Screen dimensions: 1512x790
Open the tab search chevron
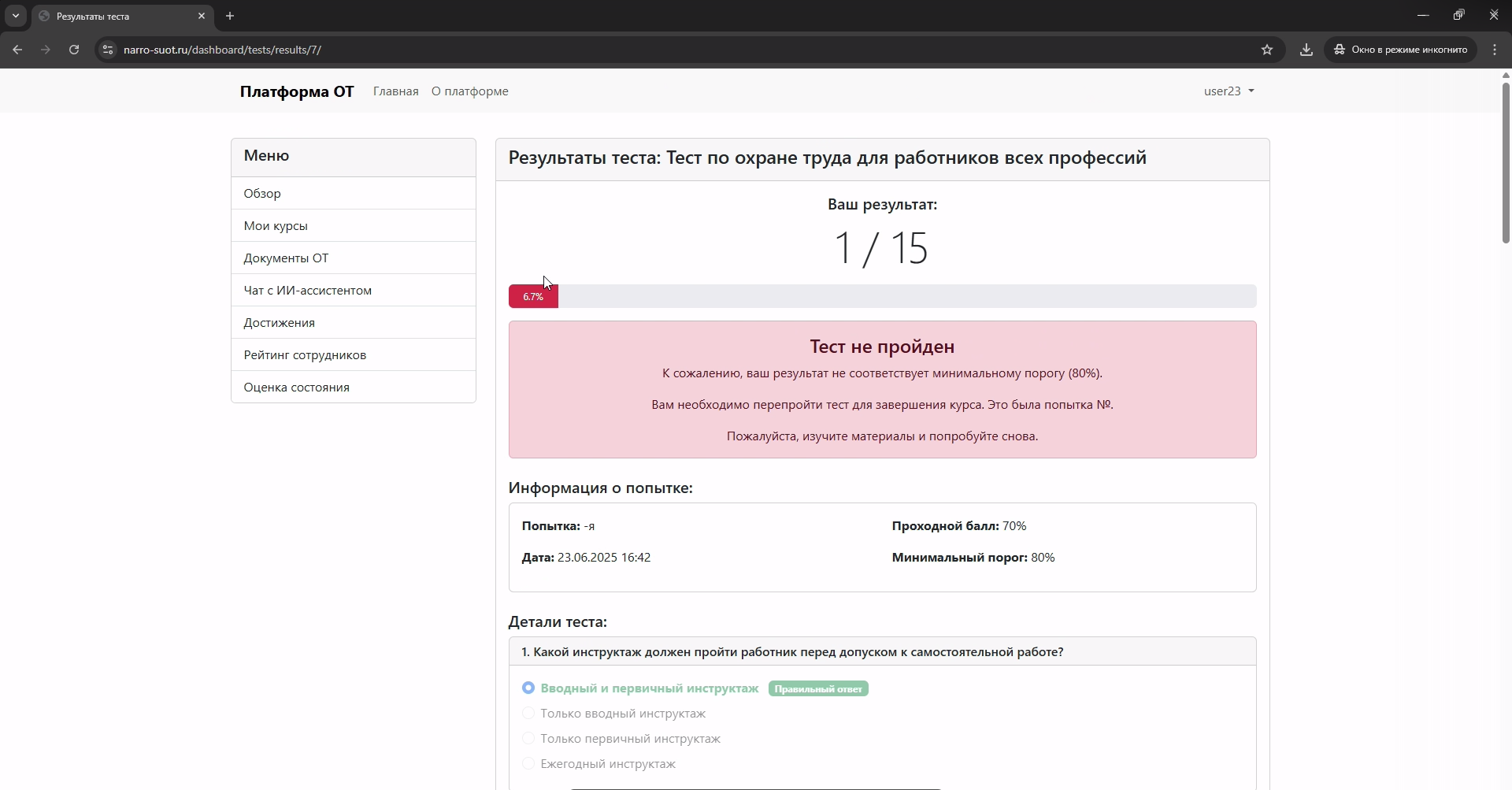click(x=16, y=16)
